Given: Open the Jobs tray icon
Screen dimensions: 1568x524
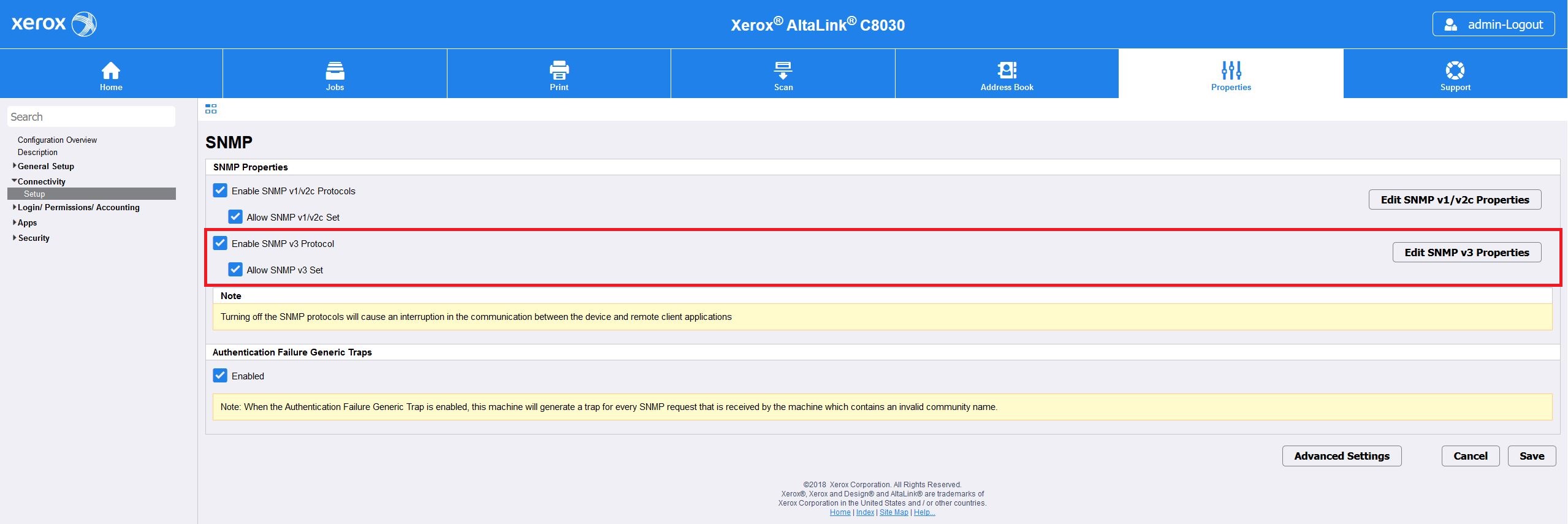Looking at the screenshot, I should point(335,70).
